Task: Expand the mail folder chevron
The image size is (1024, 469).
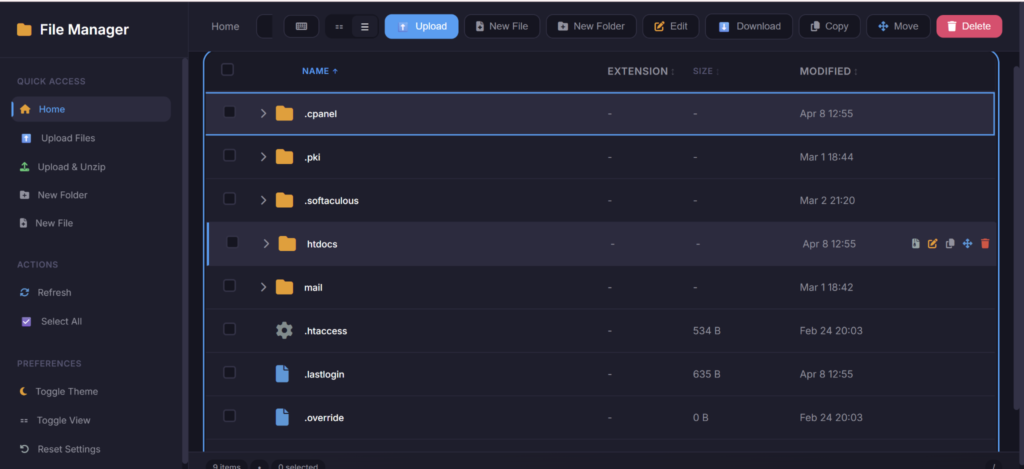Action: 263,287
